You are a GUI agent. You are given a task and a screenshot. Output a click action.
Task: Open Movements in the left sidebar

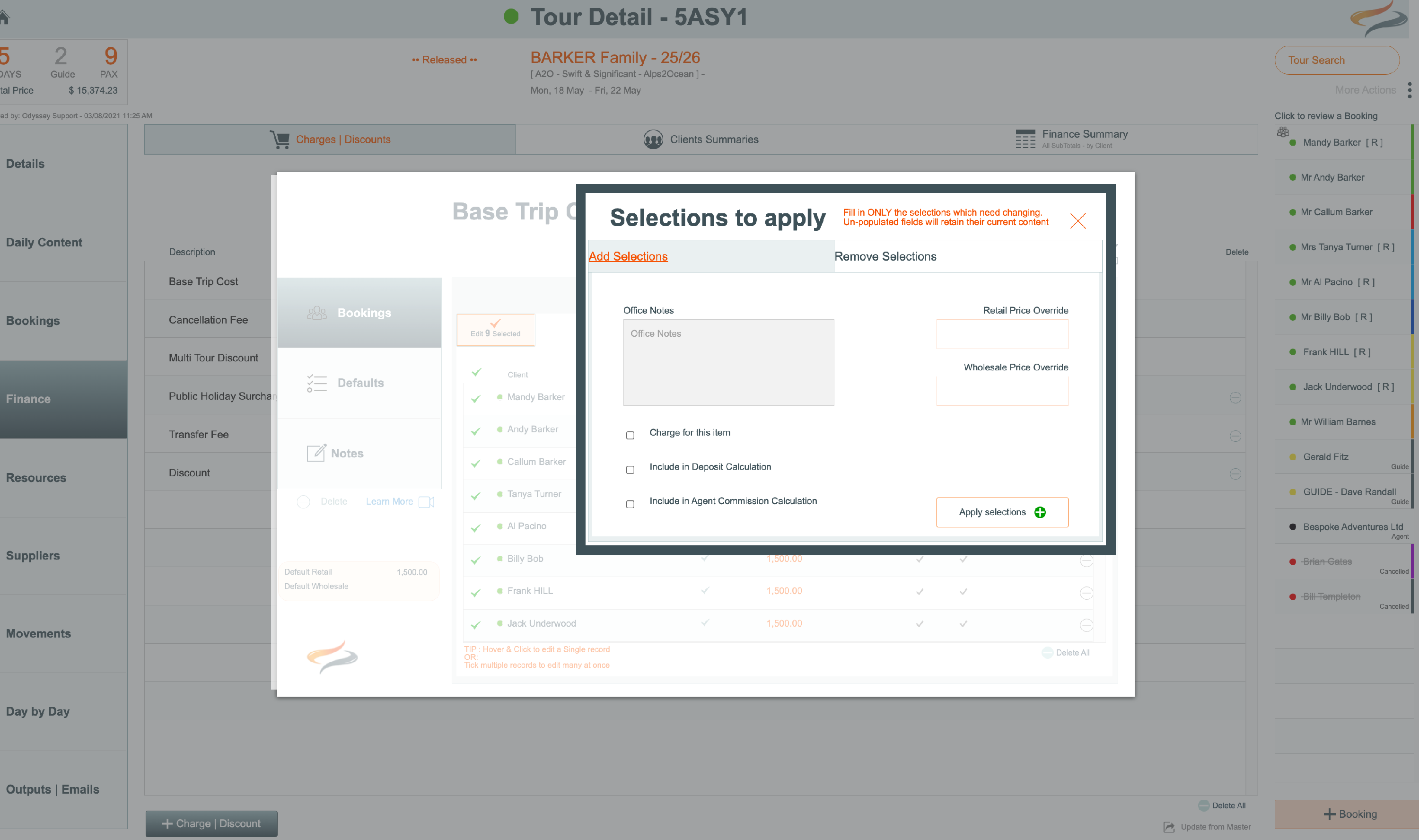pyautogui.click(x=63, y=634)
